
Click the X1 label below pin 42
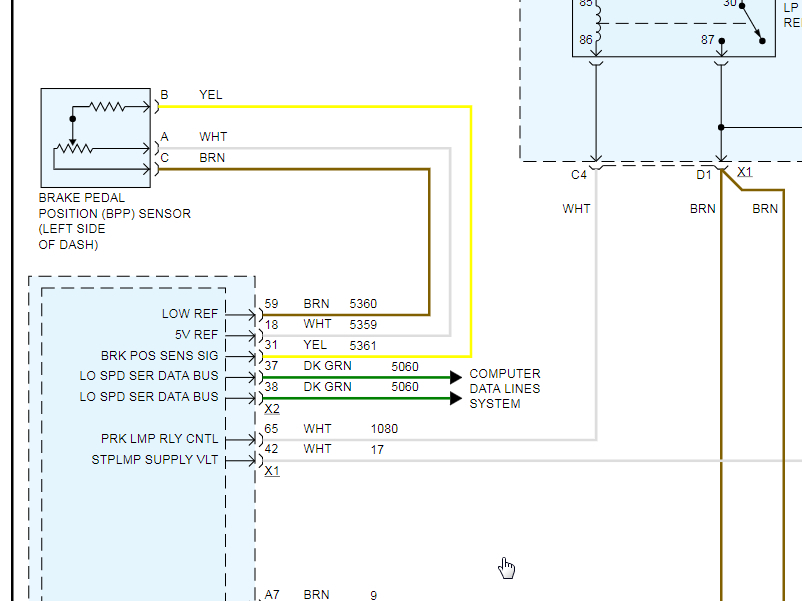pos(272,470)
